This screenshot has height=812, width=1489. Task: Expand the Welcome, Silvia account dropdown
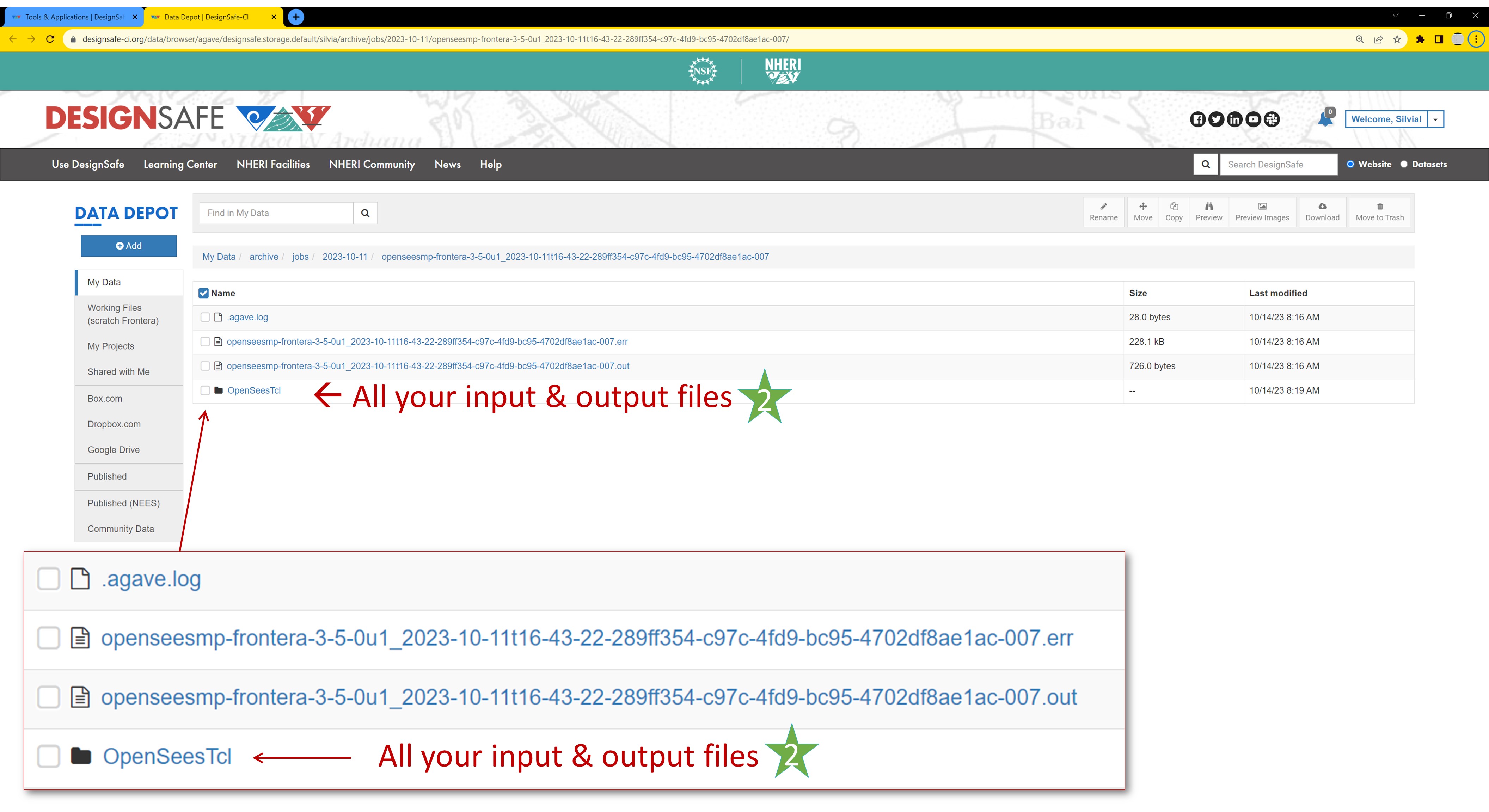(x=1436, y=119)
